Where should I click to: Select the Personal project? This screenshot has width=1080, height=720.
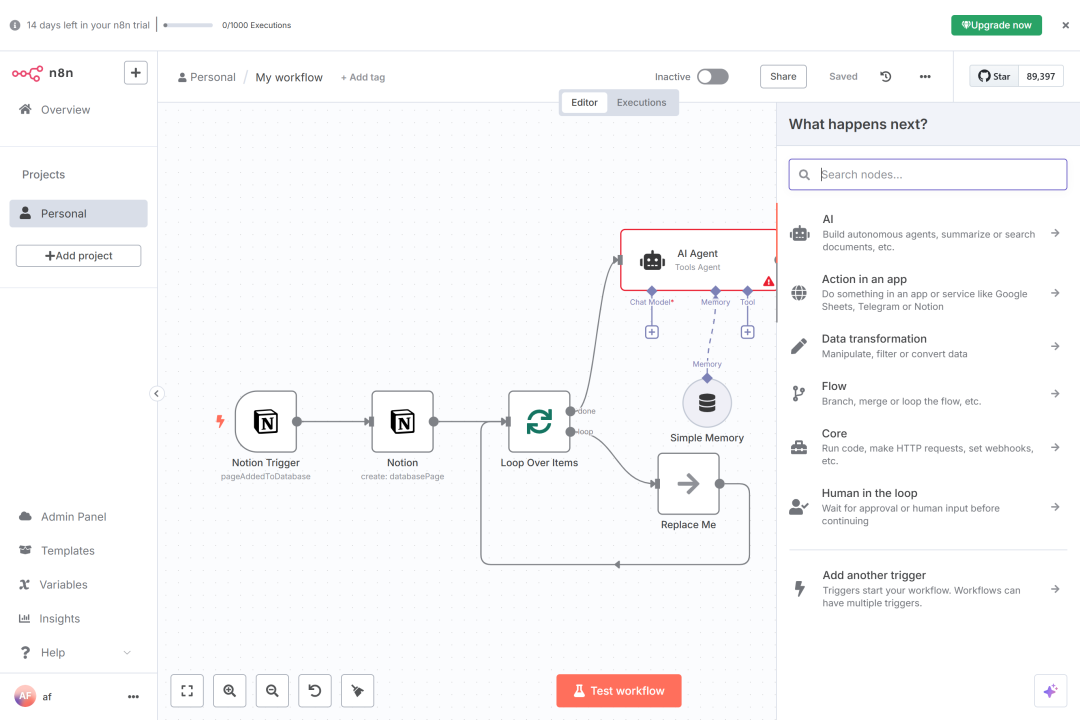pos(79,214)
